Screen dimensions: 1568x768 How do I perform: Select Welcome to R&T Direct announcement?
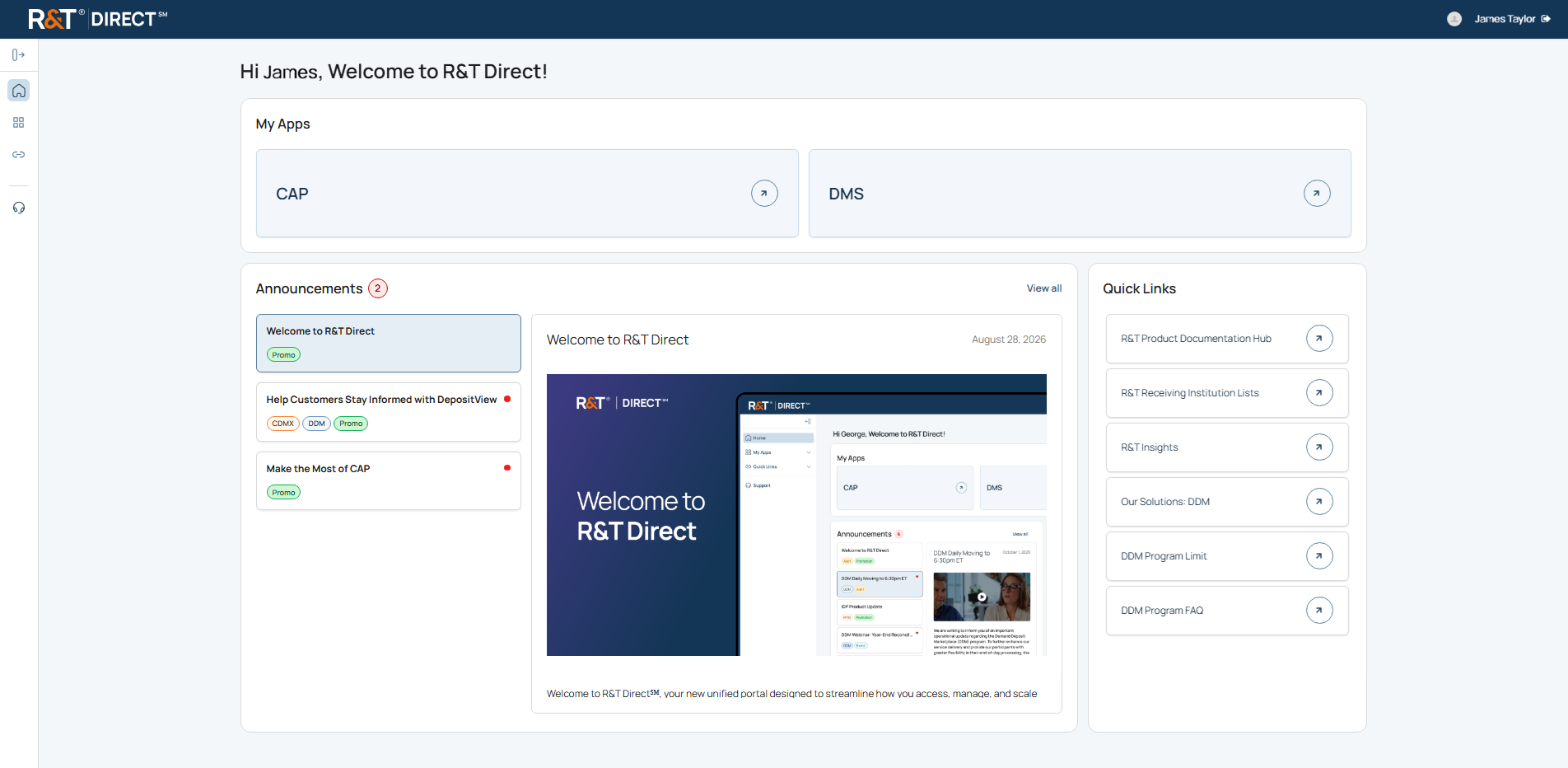389,343
